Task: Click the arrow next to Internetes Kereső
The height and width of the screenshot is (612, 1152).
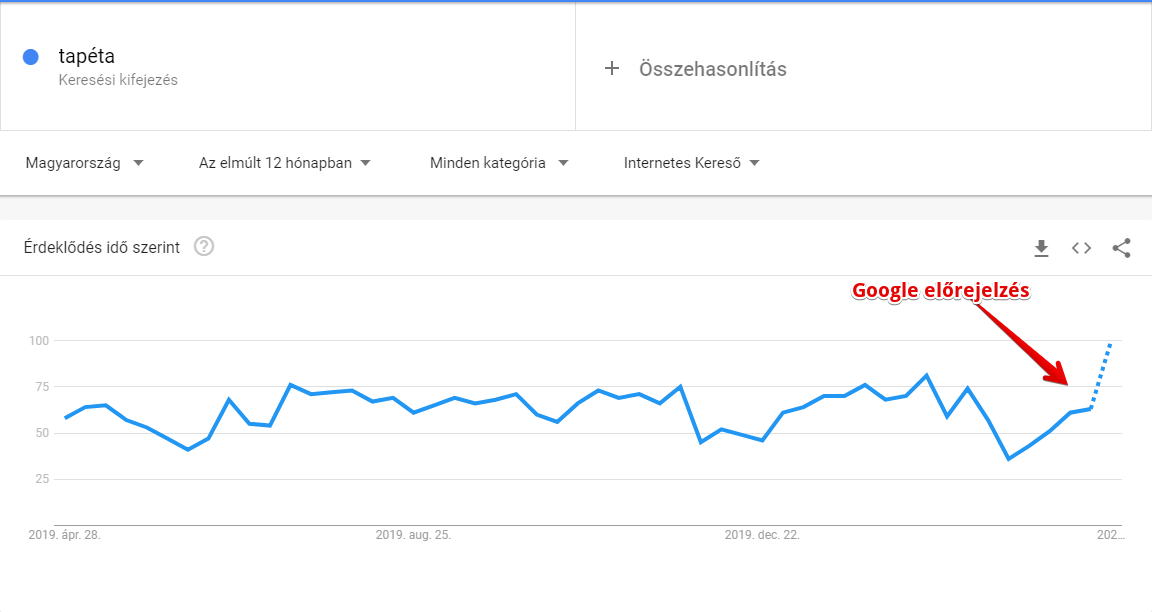Action: (754, 163)
